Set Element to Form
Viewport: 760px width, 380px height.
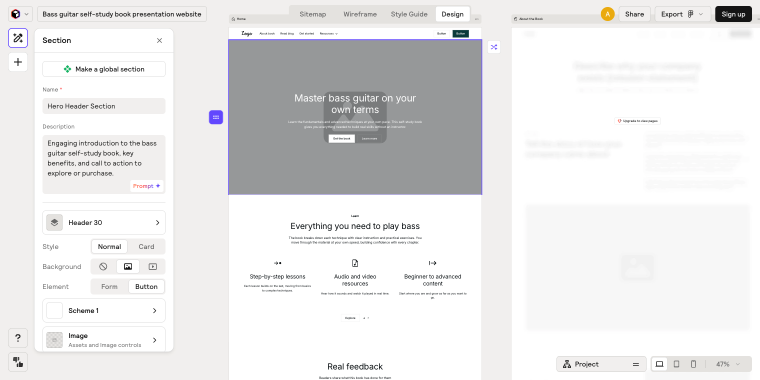pos(110,286)
